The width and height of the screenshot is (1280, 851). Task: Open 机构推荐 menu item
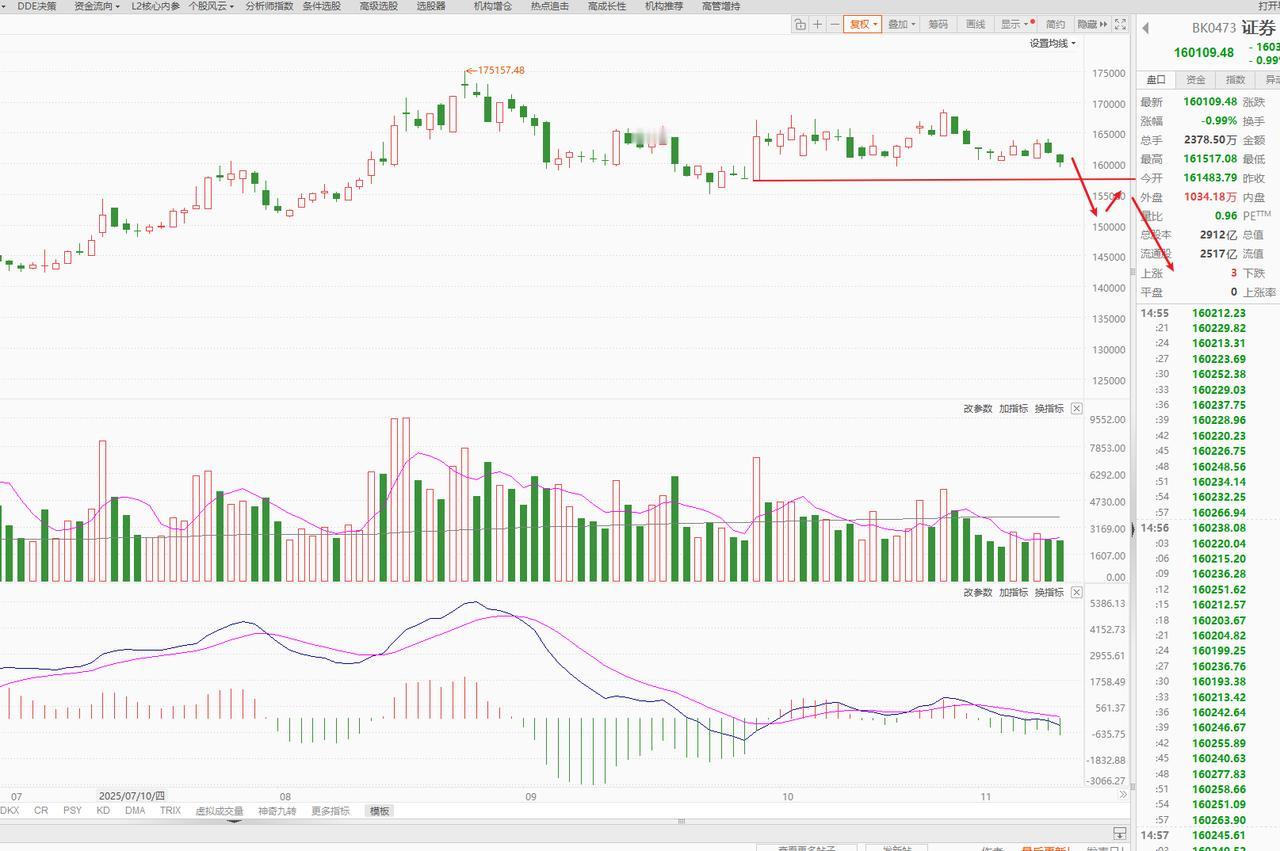(x=664, y=6)
